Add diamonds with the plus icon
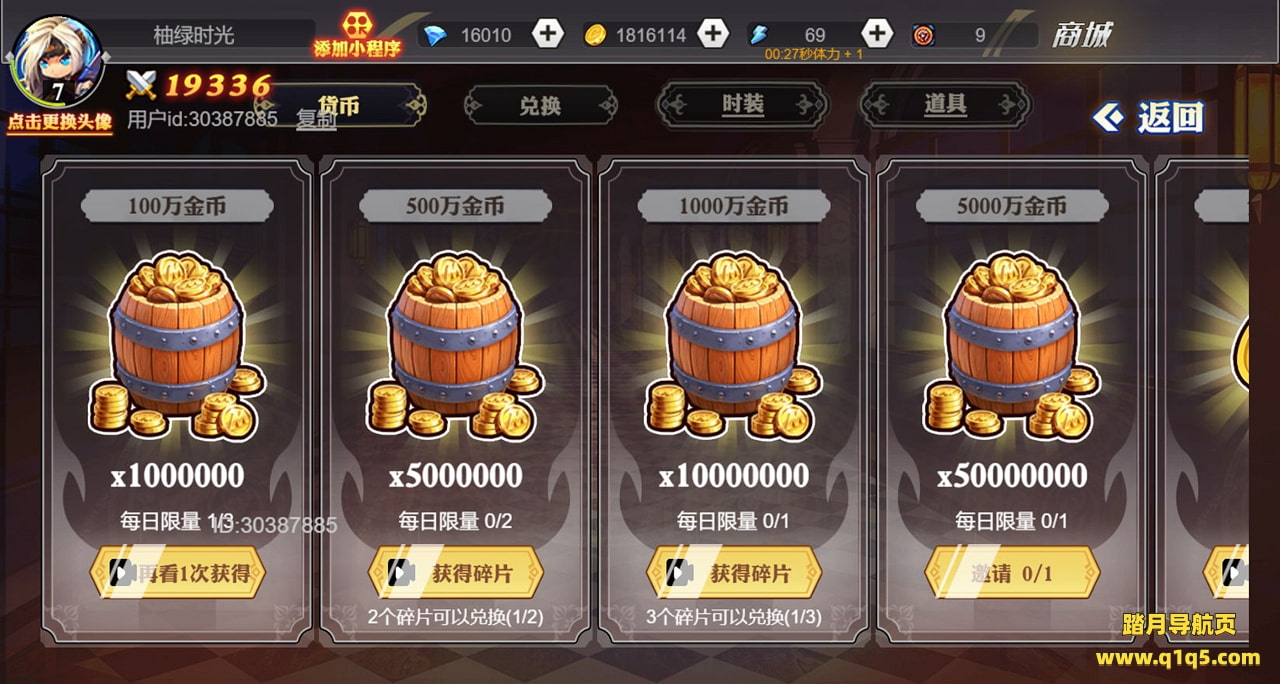The height and width of the screenshot is (684, 1280). tap(547, 34)
